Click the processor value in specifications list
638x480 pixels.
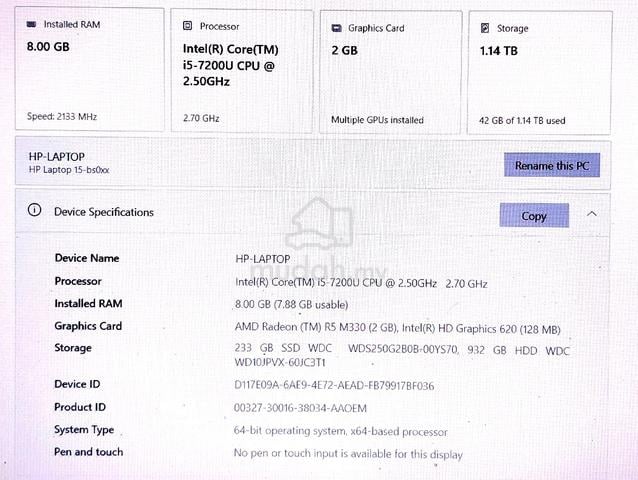click(361, 283)
